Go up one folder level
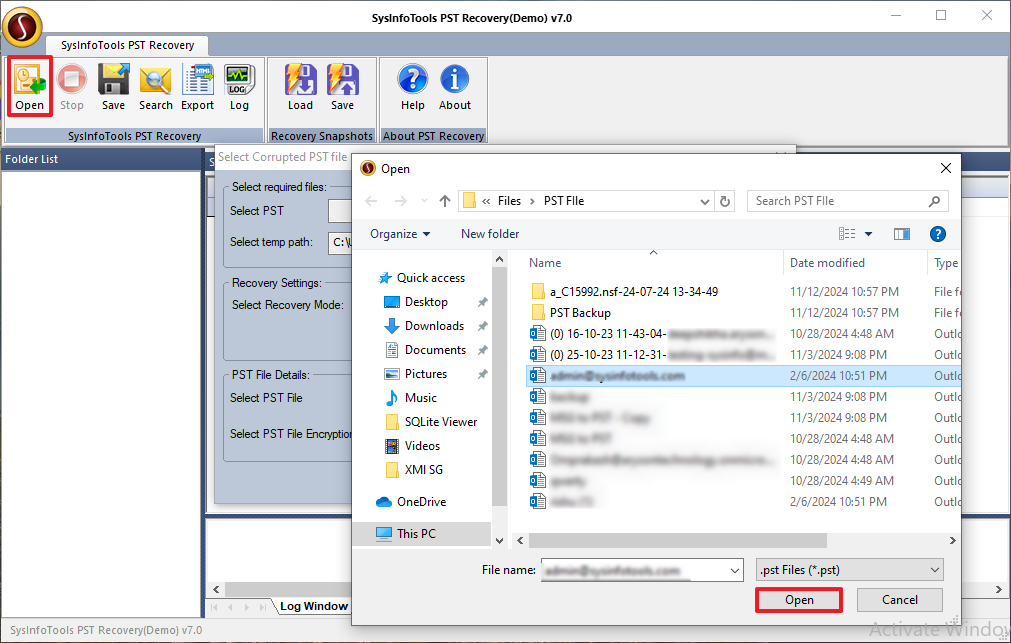The height and width of the screenshot is (643, 1011). (x=445, y=201)
